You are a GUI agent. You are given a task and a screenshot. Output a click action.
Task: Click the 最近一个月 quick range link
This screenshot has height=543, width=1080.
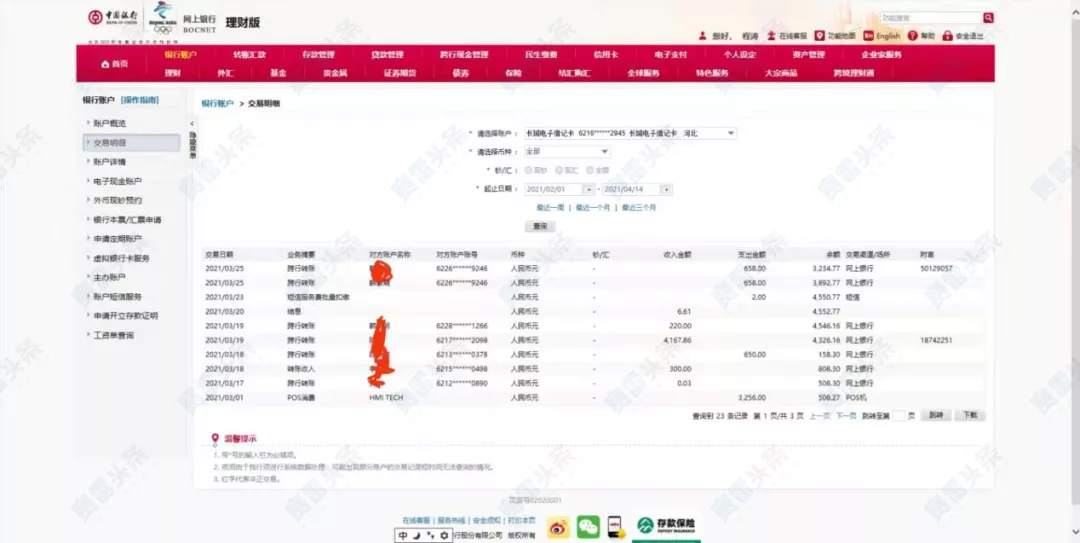pyautogui.click(x=593, y=207)
